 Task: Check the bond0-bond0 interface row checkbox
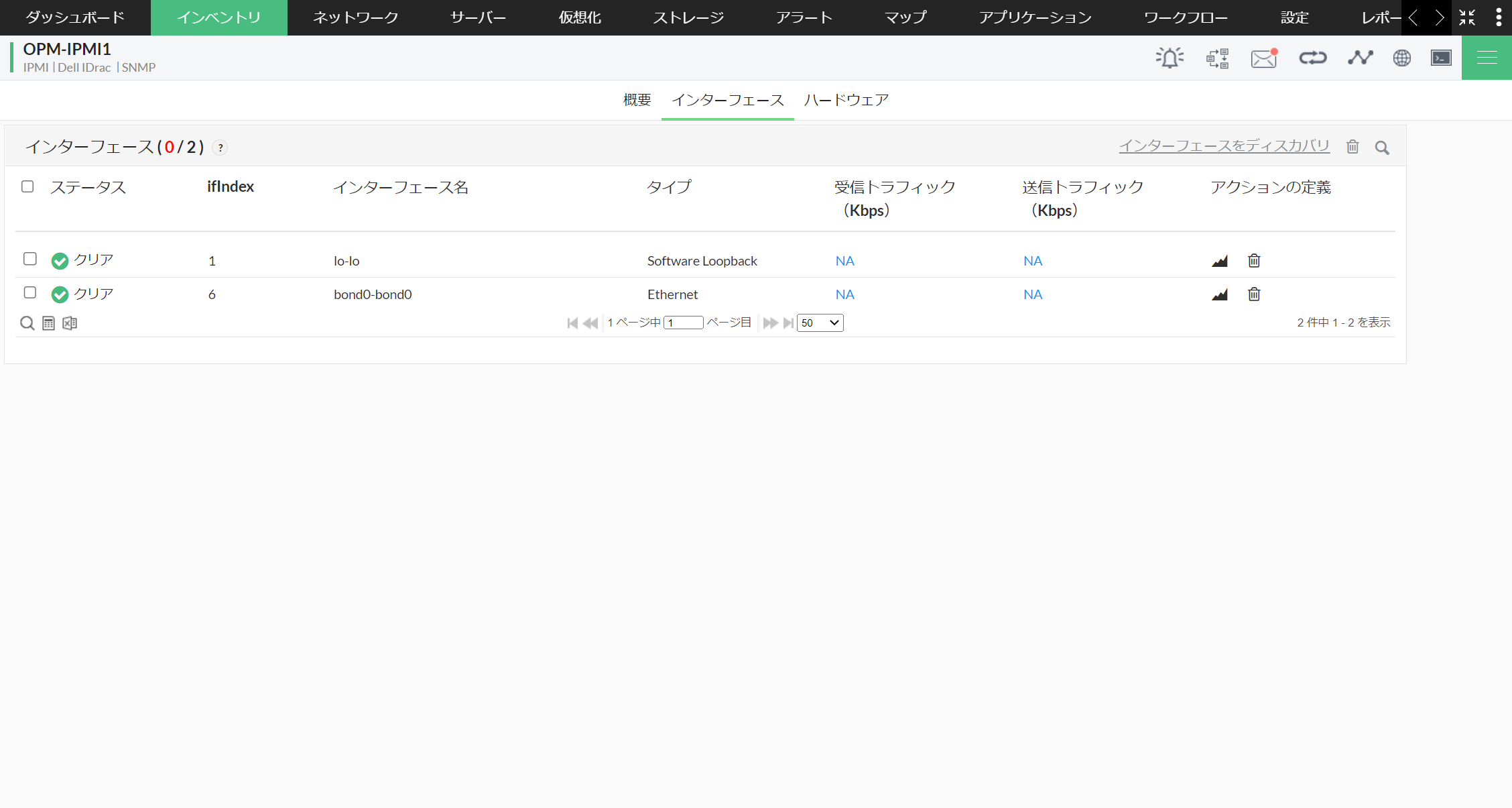(x=30, y=292)
